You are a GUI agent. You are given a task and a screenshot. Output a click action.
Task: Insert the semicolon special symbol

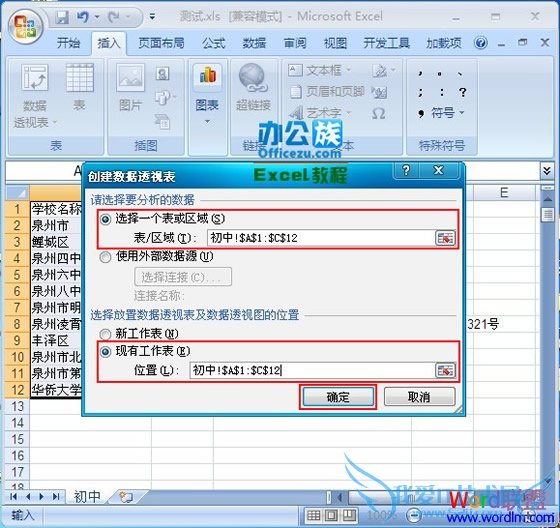point(421,93)
